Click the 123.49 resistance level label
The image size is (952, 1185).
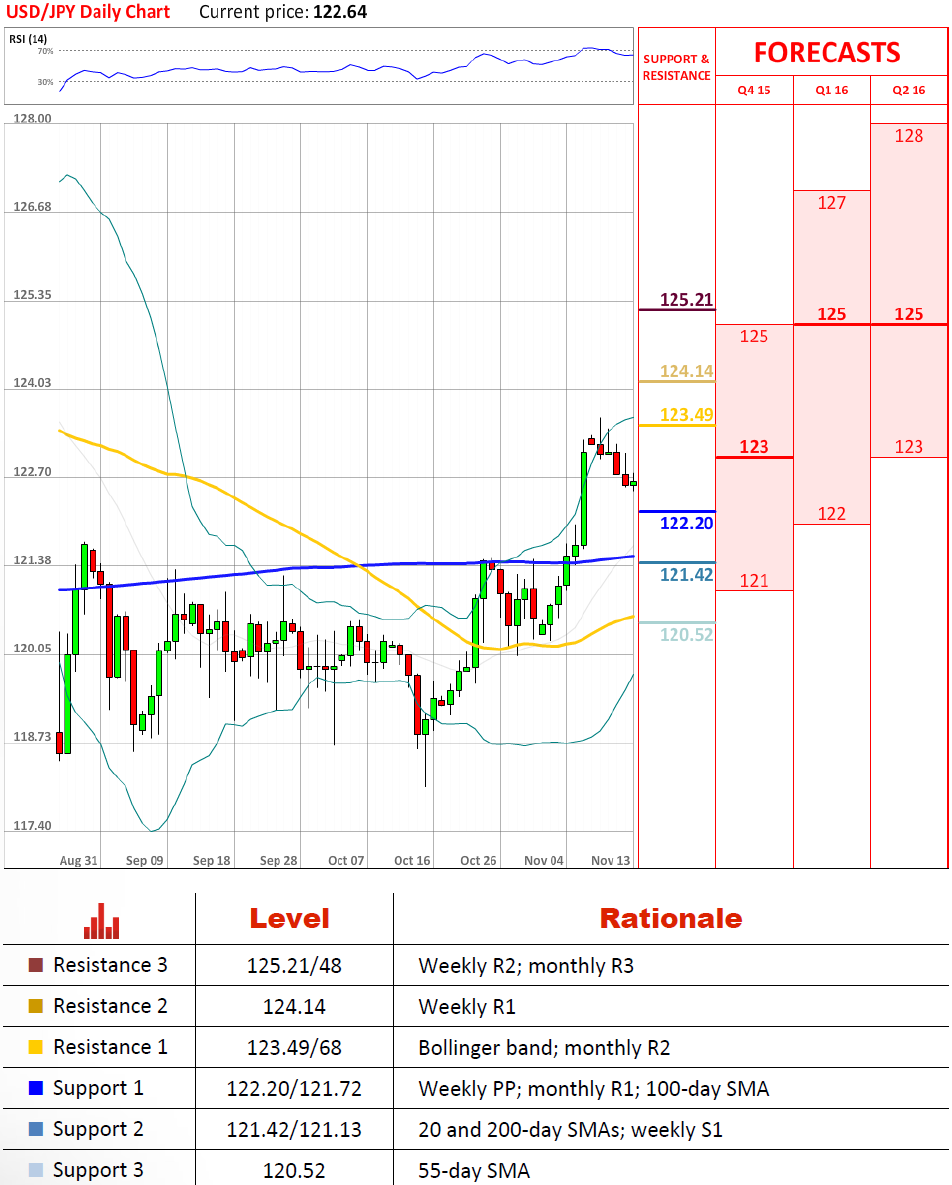coord(686,414)
